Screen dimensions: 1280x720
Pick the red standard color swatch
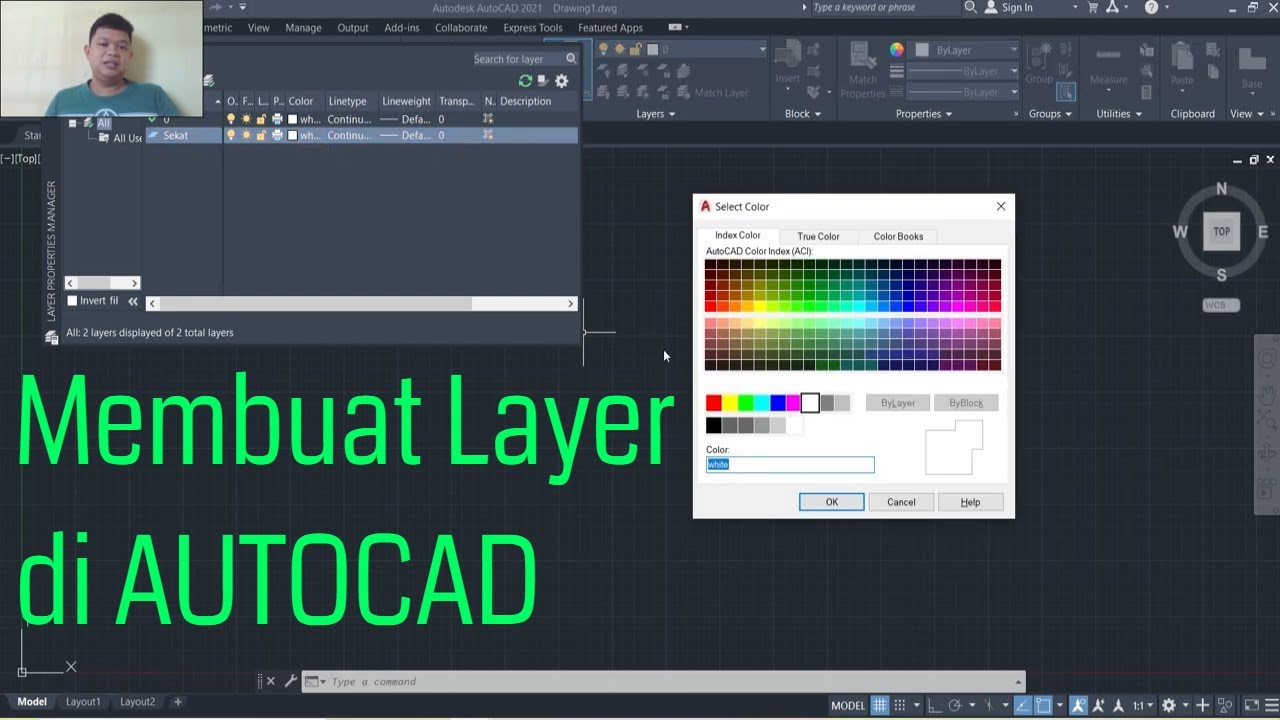pyautogui.click(x=714, y=403)
